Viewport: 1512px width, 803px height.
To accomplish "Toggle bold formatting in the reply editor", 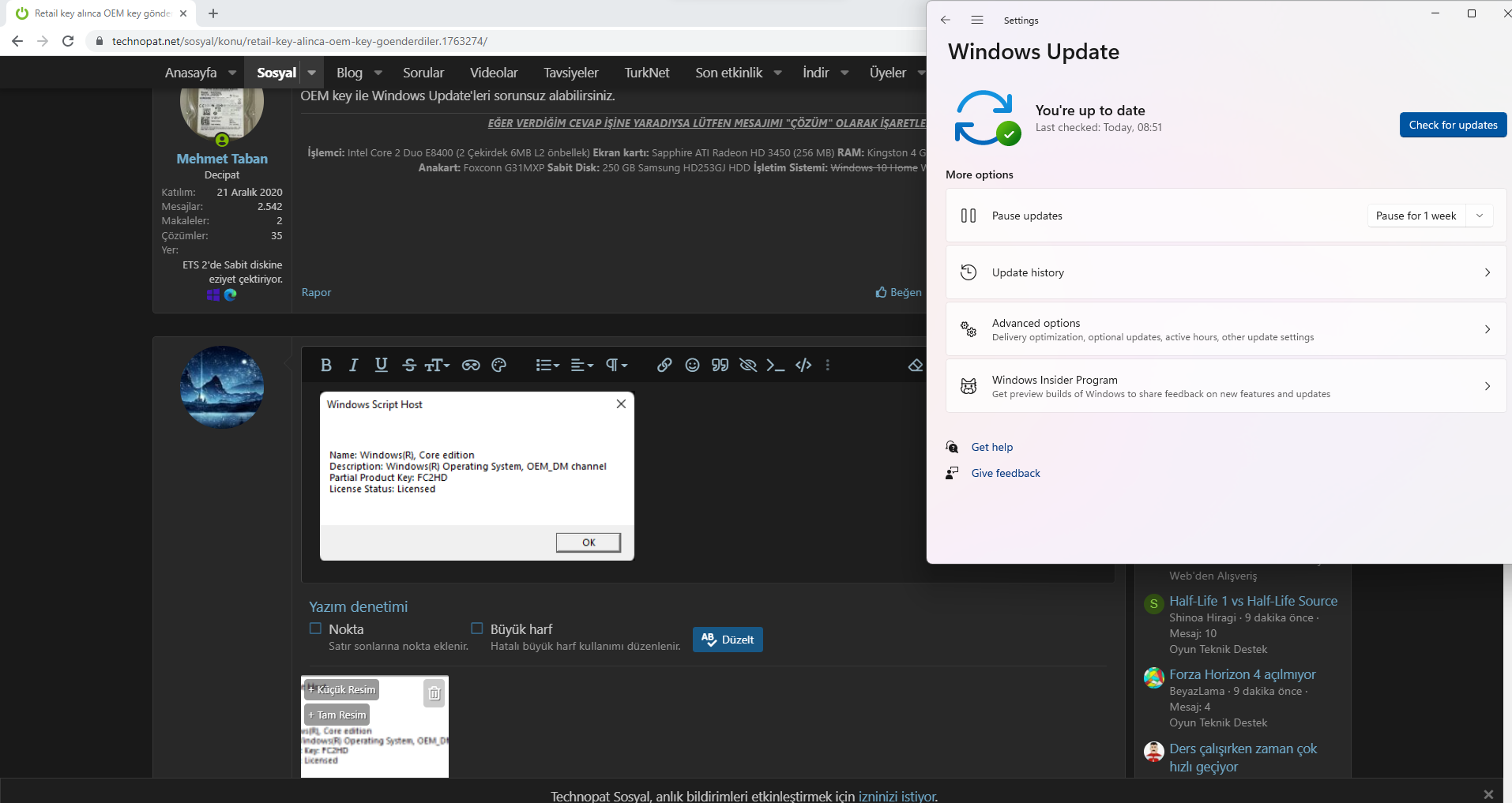I will tap(326, 365).
